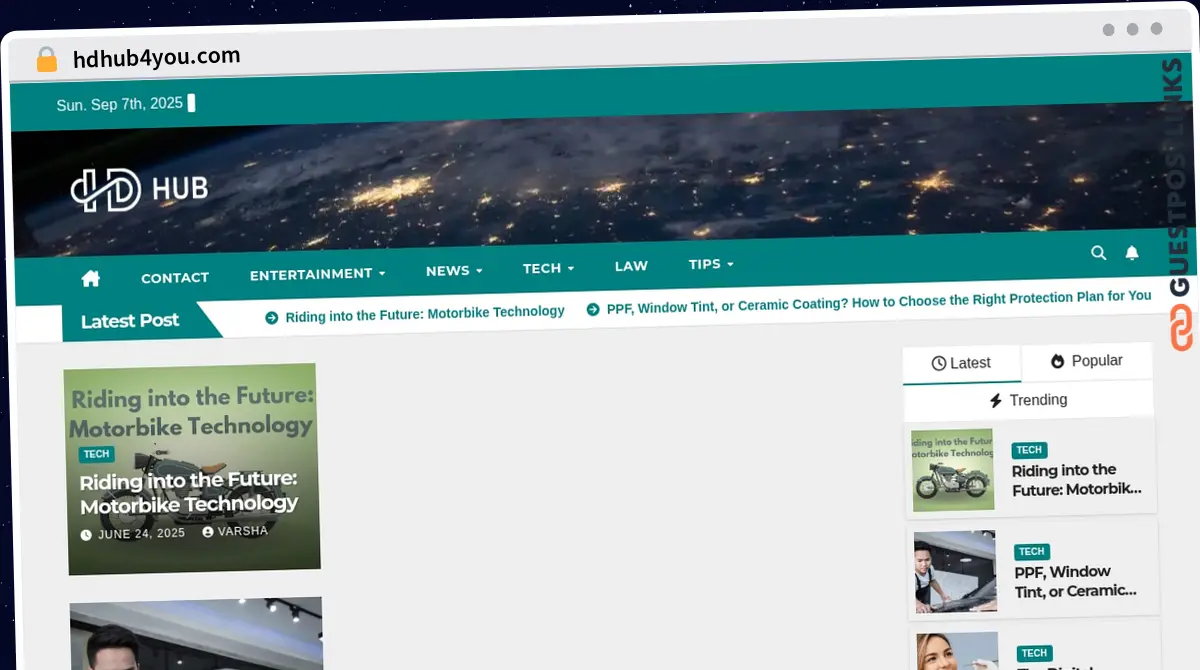Go to the Law menu item
The image size is (1200, 670).
point(631,266)
